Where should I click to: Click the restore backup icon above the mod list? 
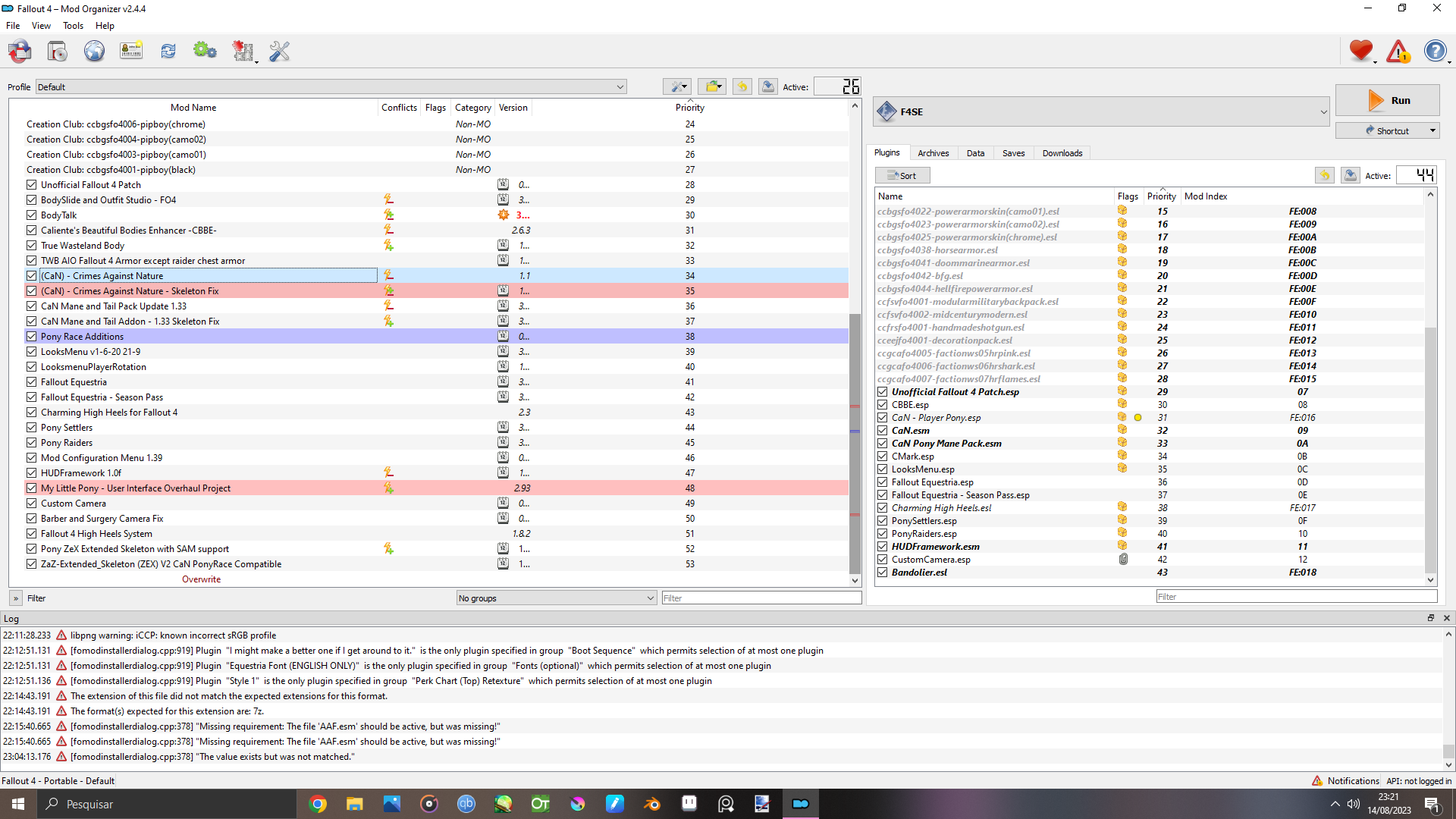tap(742, 86)
